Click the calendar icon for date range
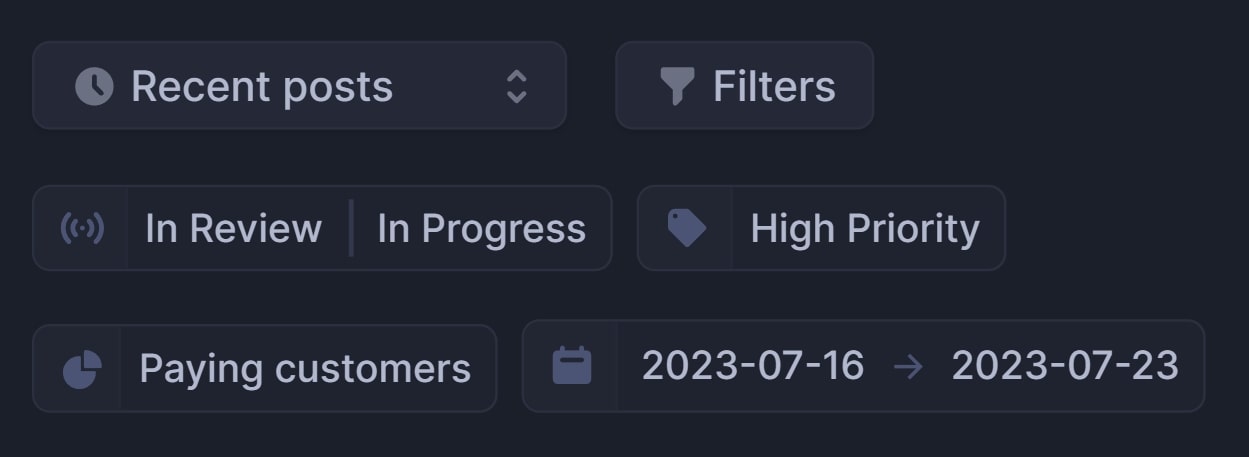This screenshot has width=1249, height=457. (572, 366)
